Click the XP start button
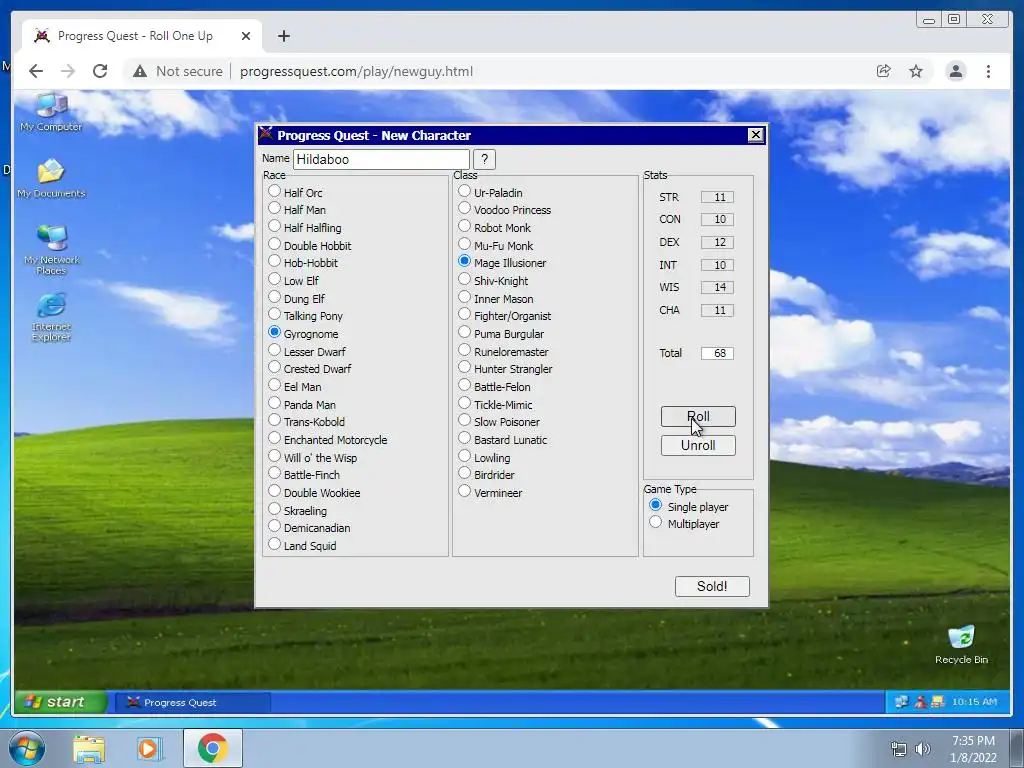The width and height of the screenshot is (1024, 768). [61, 702]
